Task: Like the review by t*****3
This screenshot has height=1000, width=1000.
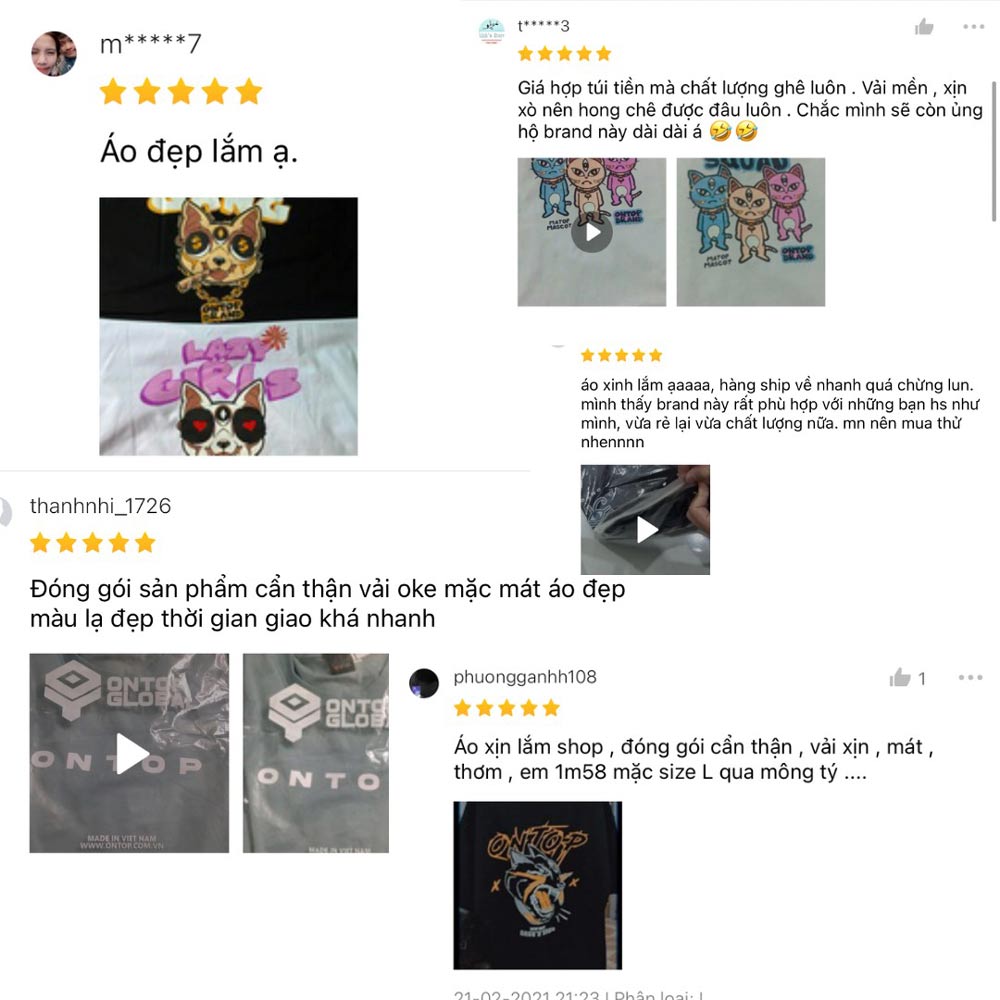Action: click(924, 27)
